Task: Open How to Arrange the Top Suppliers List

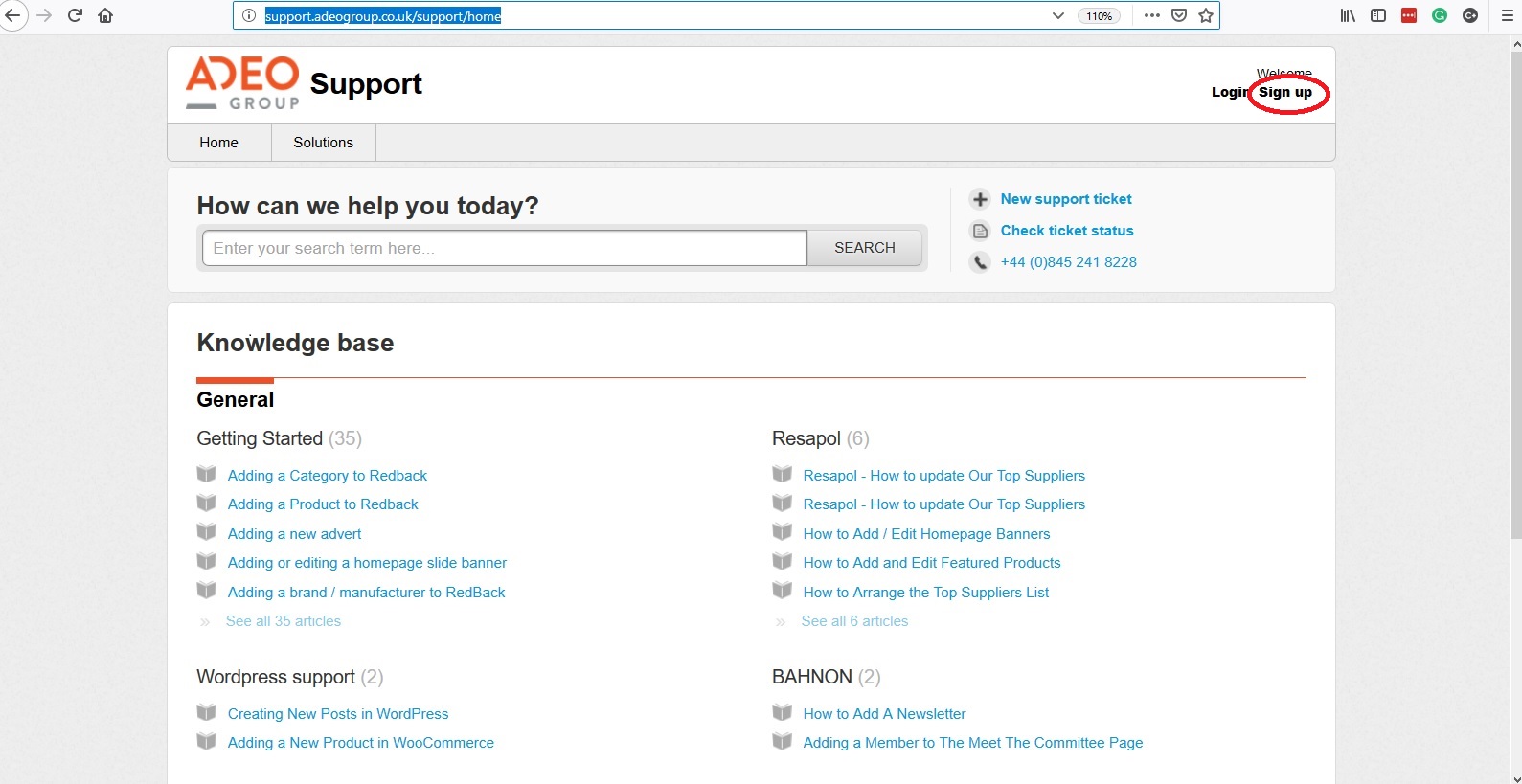Action: 926,593
